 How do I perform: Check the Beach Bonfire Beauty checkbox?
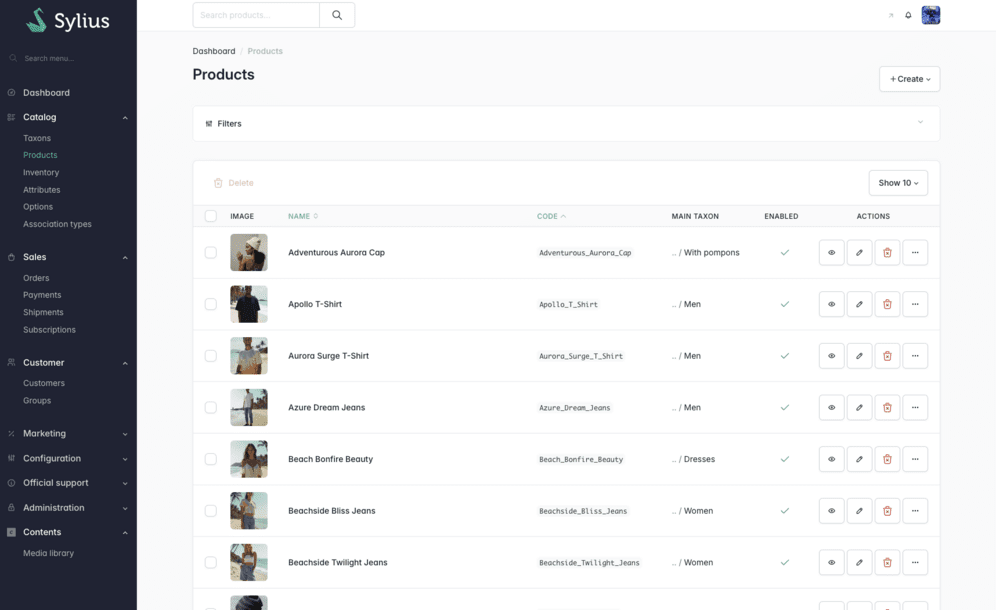(x=211, y=459)
